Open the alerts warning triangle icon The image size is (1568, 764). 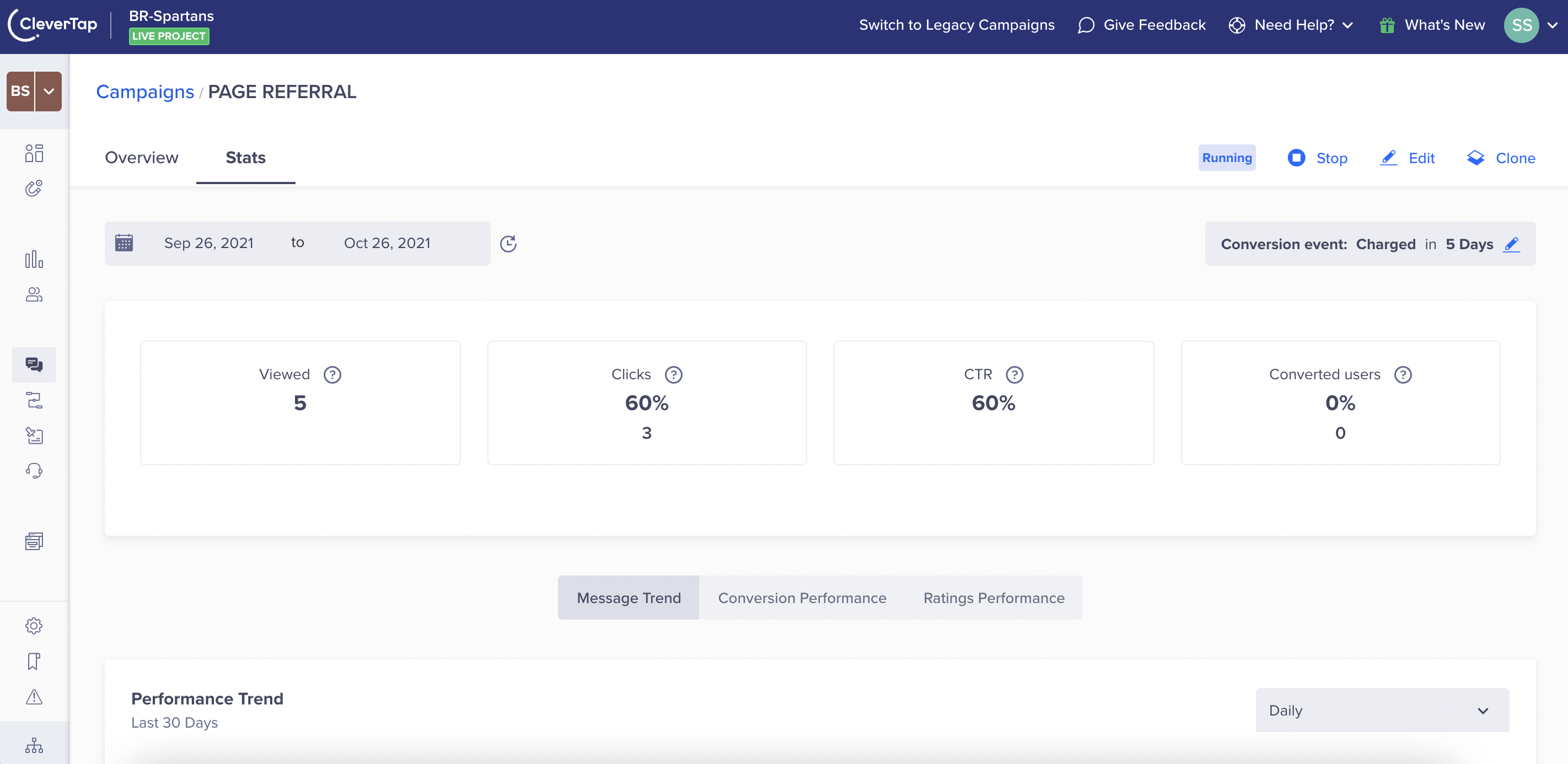tap(34, 696)
